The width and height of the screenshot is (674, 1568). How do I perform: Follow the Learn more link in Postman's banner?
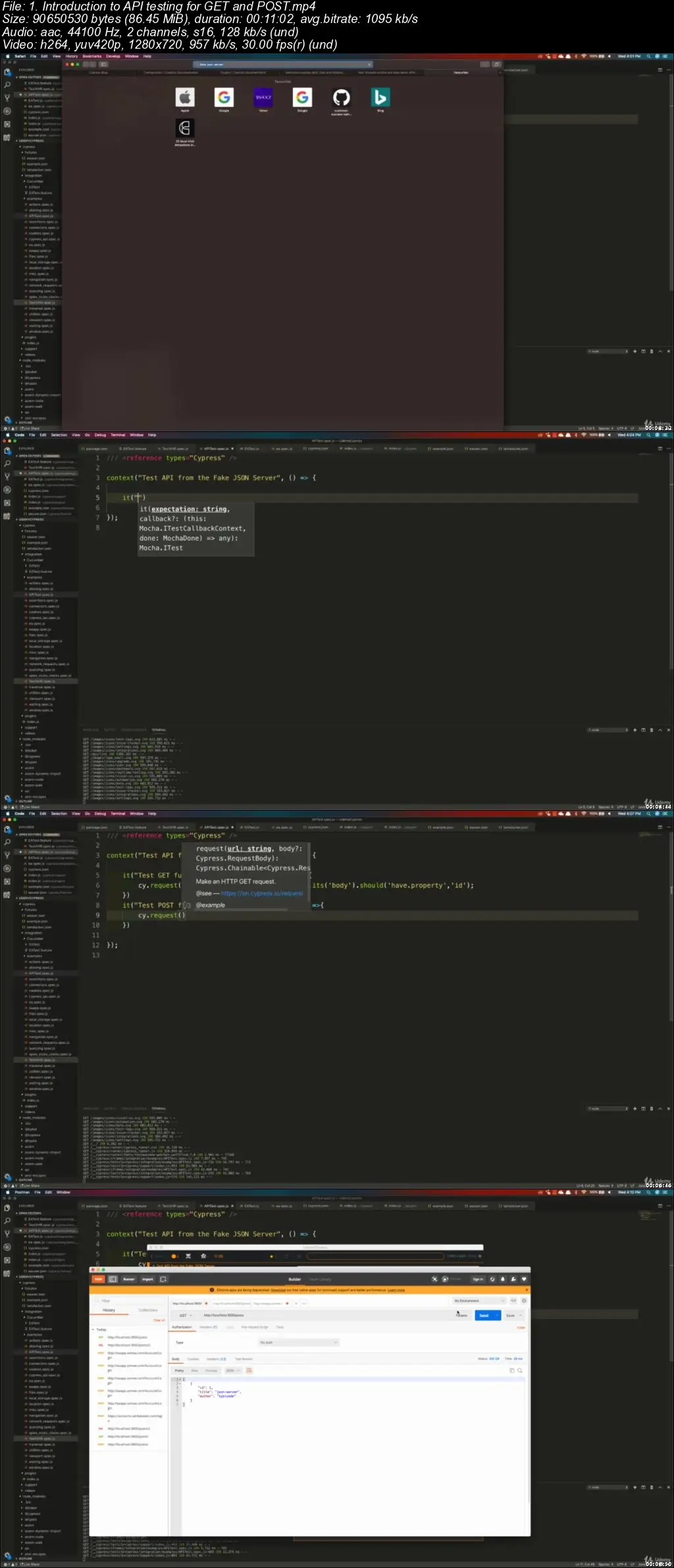tap(396, 1289)
